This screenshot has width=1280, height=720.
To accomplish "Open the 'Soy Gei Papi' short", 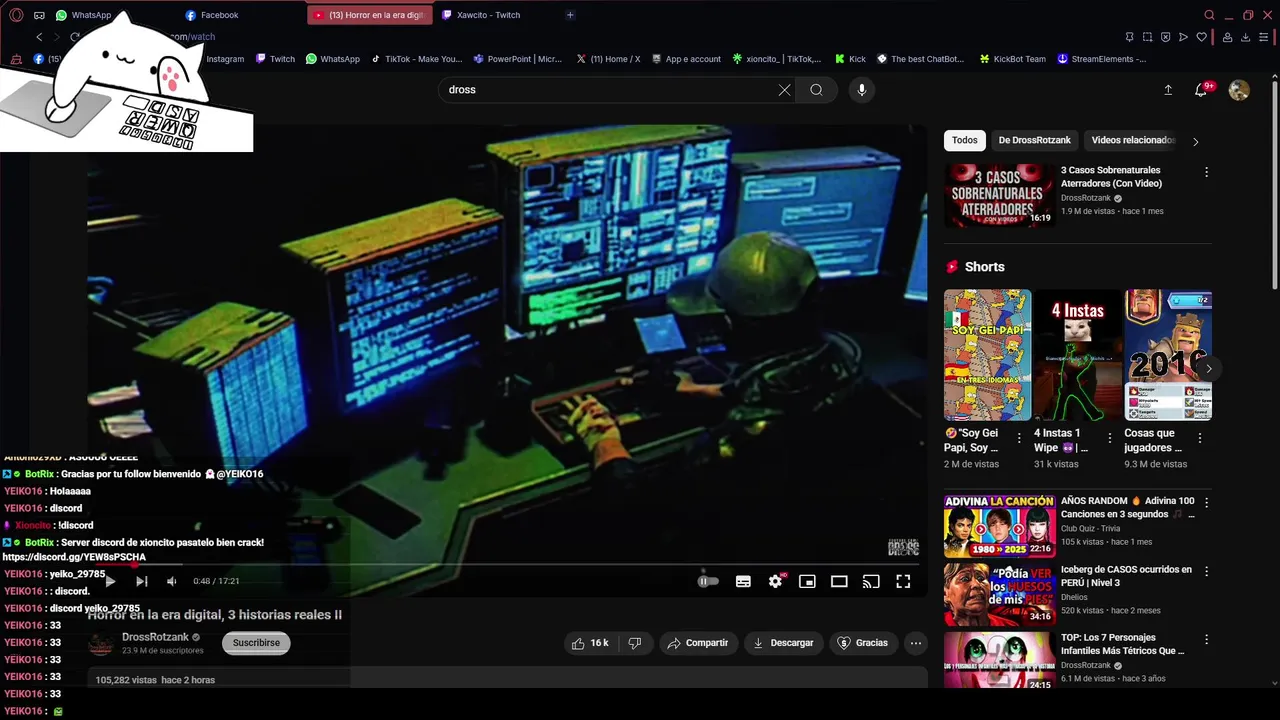I will click(987, 355).
